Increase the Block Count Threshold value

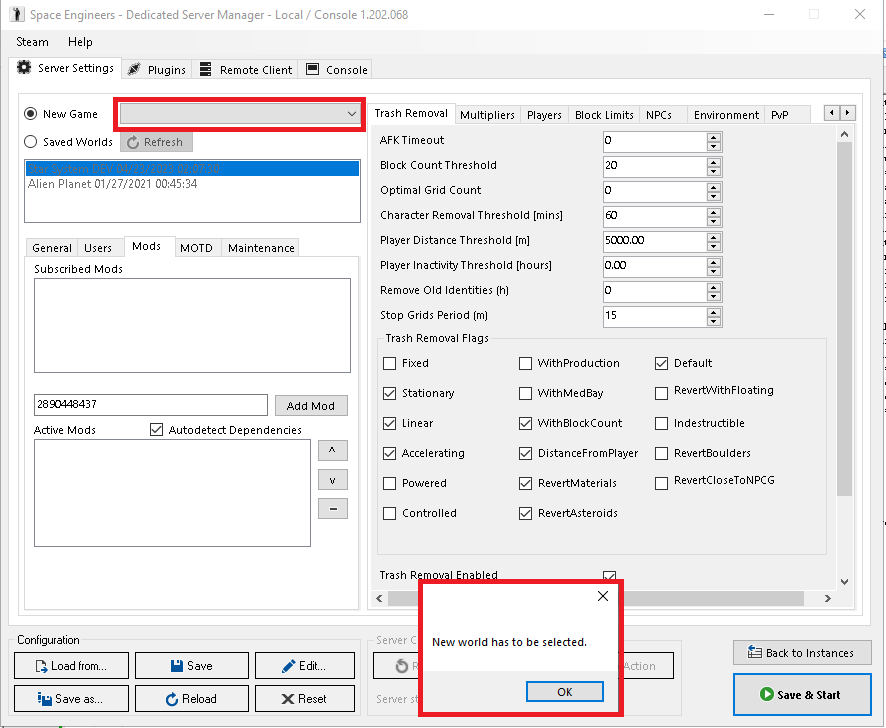point(713,161)
